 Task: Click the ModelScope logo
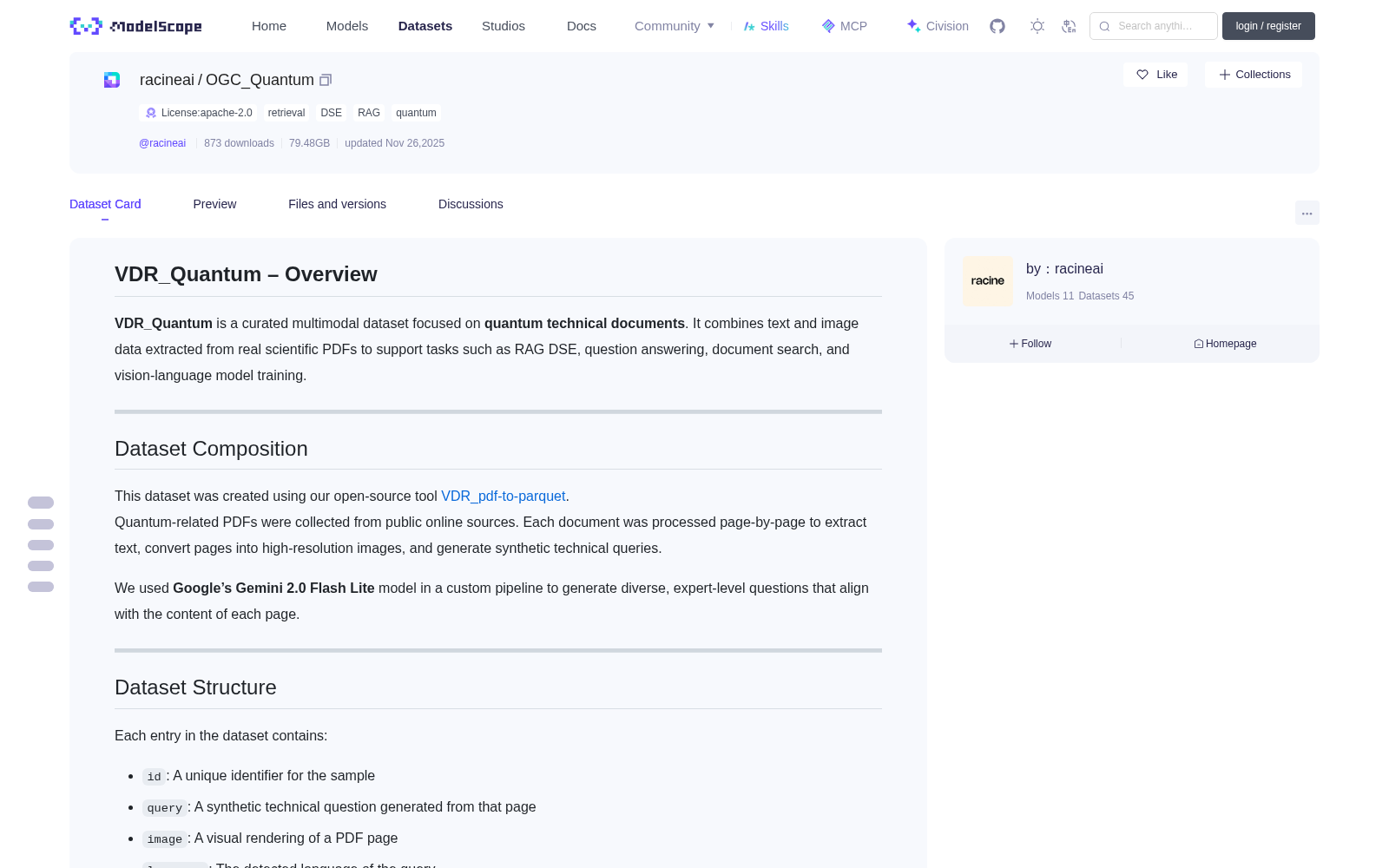[136, 26]
